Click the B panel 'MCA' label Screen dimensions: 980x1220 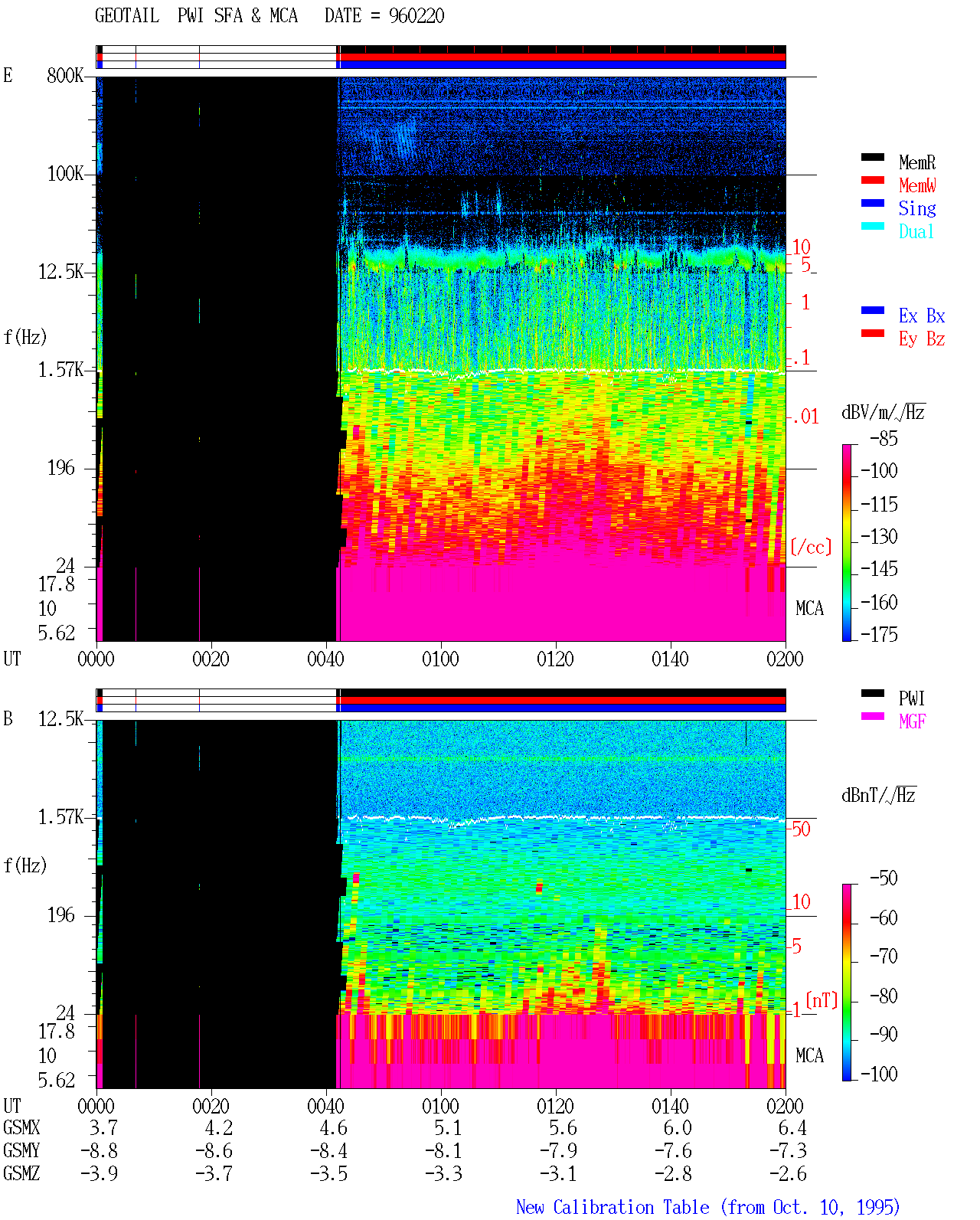(x=809, y=1056)
